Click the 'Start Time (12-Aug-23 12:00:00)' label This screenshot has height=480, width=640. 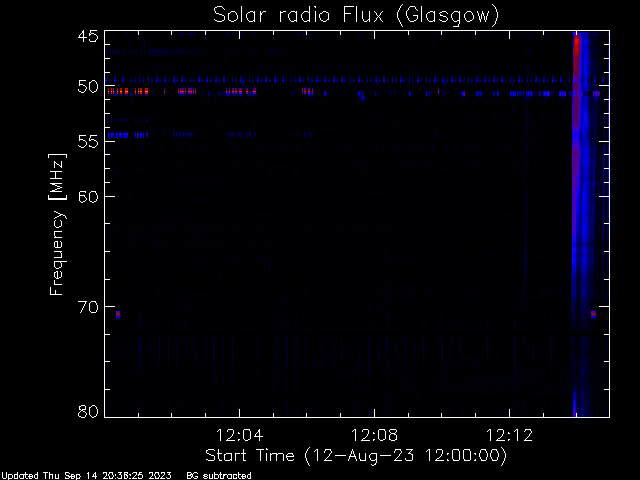click(x=356, y=456)
